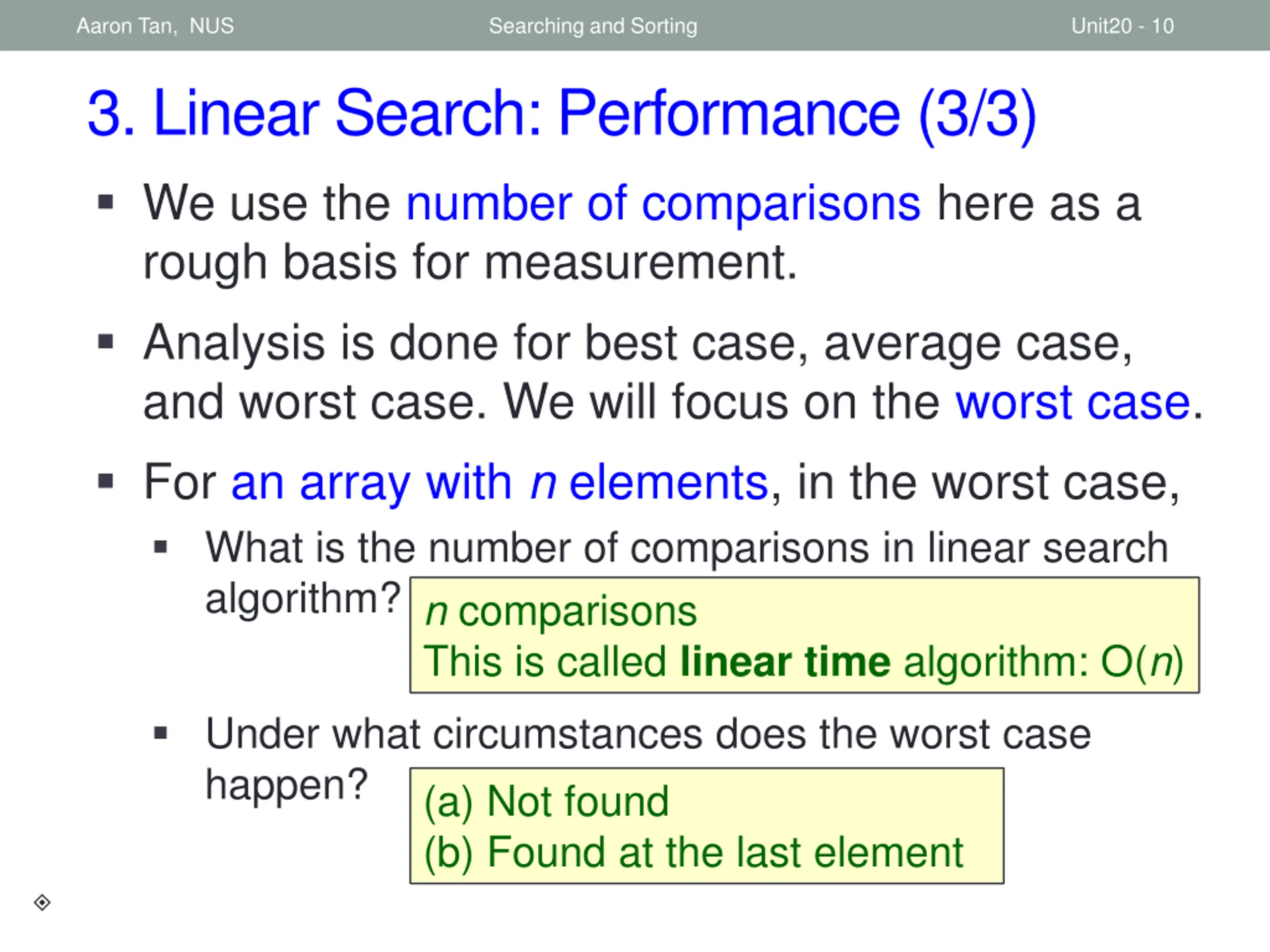Click the small diamond icon at the bottom left

coord(42,902)
